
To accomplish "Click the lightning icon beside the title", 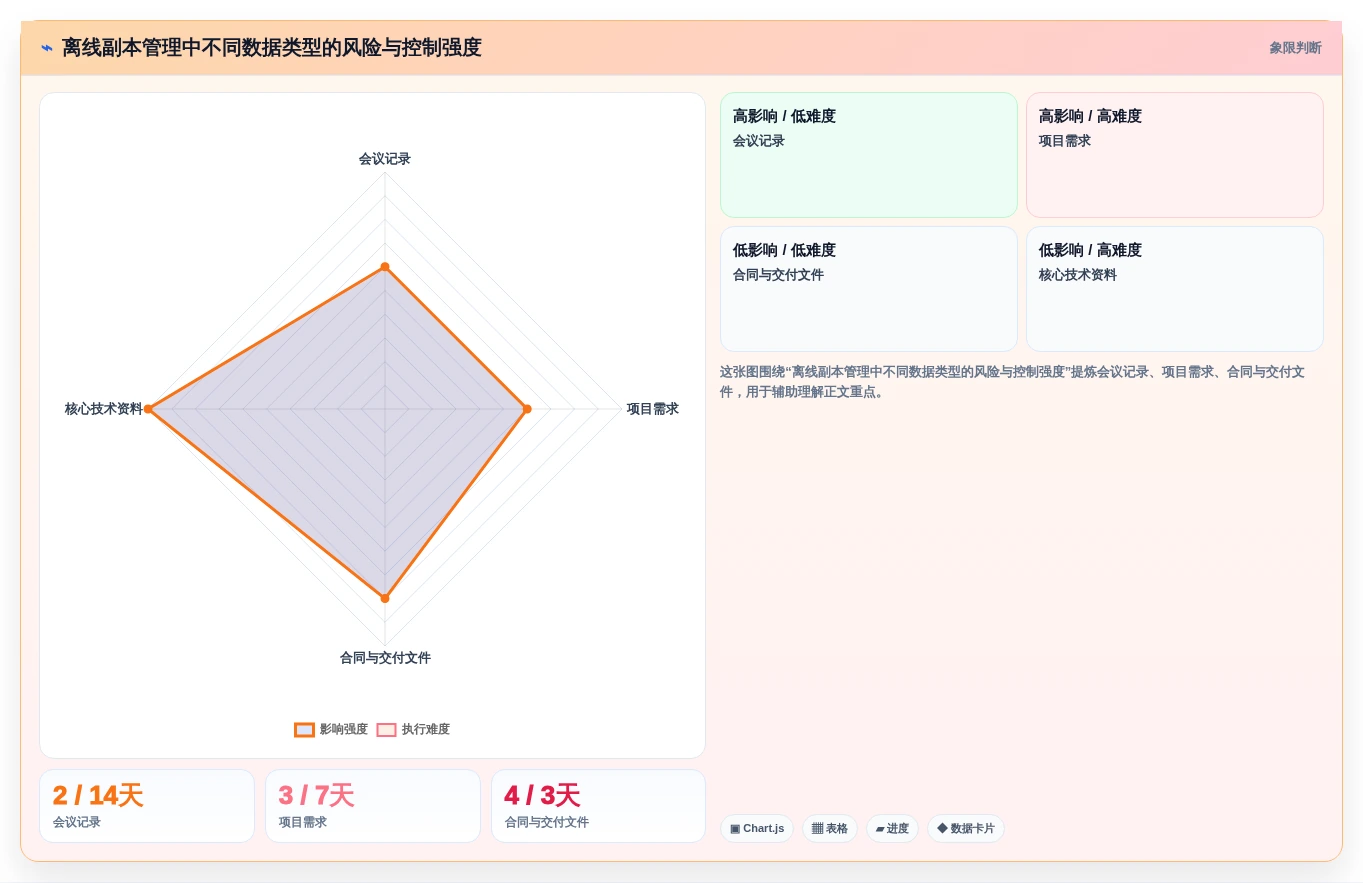I will [x=46, y=48].
